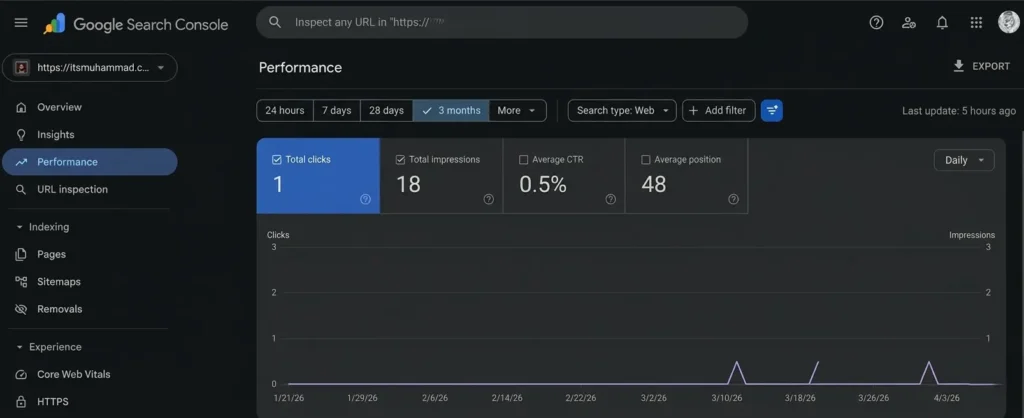Screen dimensions: 1024x418
Task: Open help tooltip on Total clicks card
Action: point(366,199)
